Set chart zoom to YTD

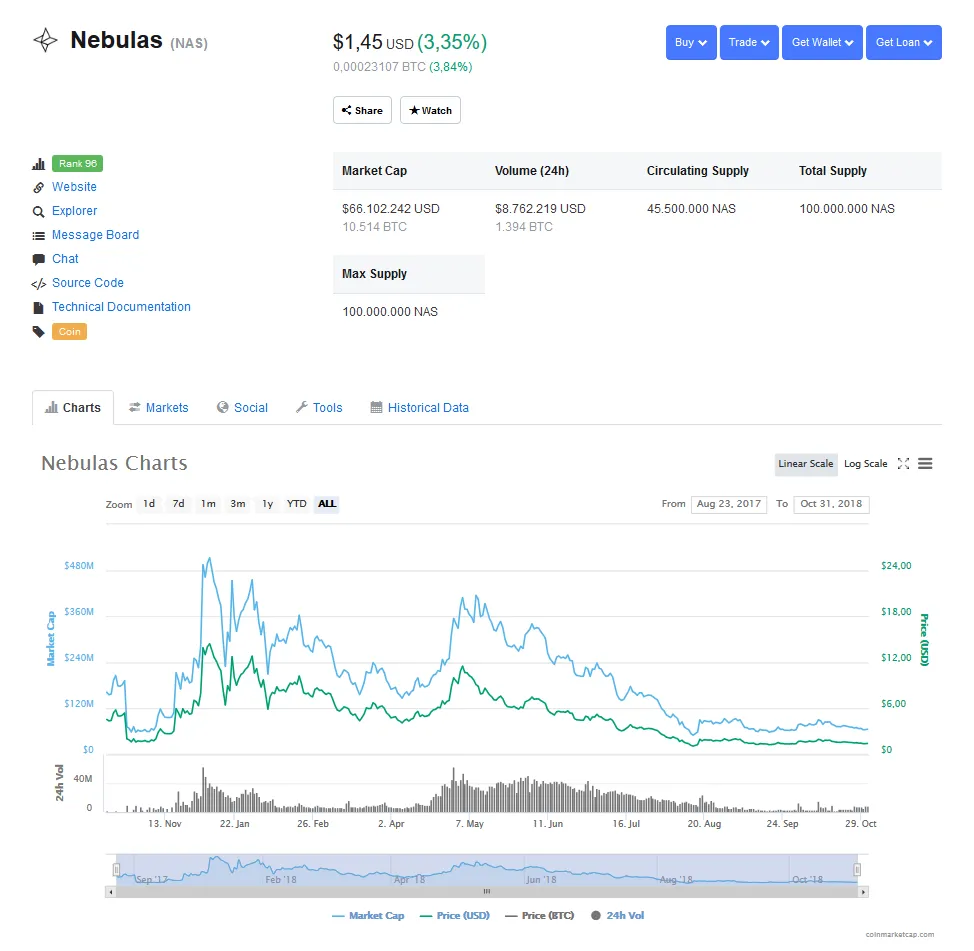pyautogui.click(x=296, y=504)
